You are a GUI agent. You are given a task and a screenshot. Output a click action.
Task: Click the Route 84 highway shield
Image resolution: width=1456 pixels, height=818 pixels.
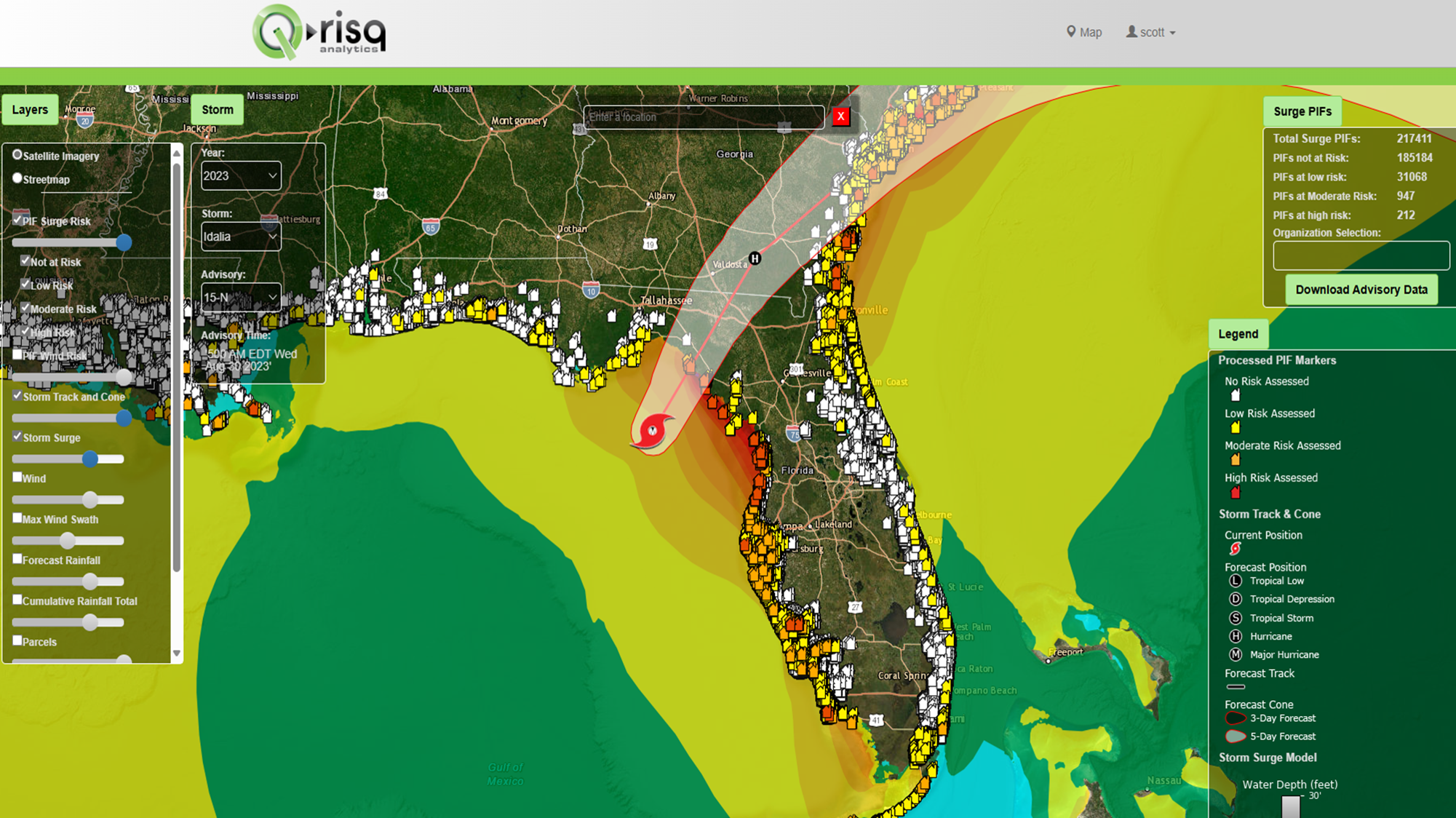[380, 194]
